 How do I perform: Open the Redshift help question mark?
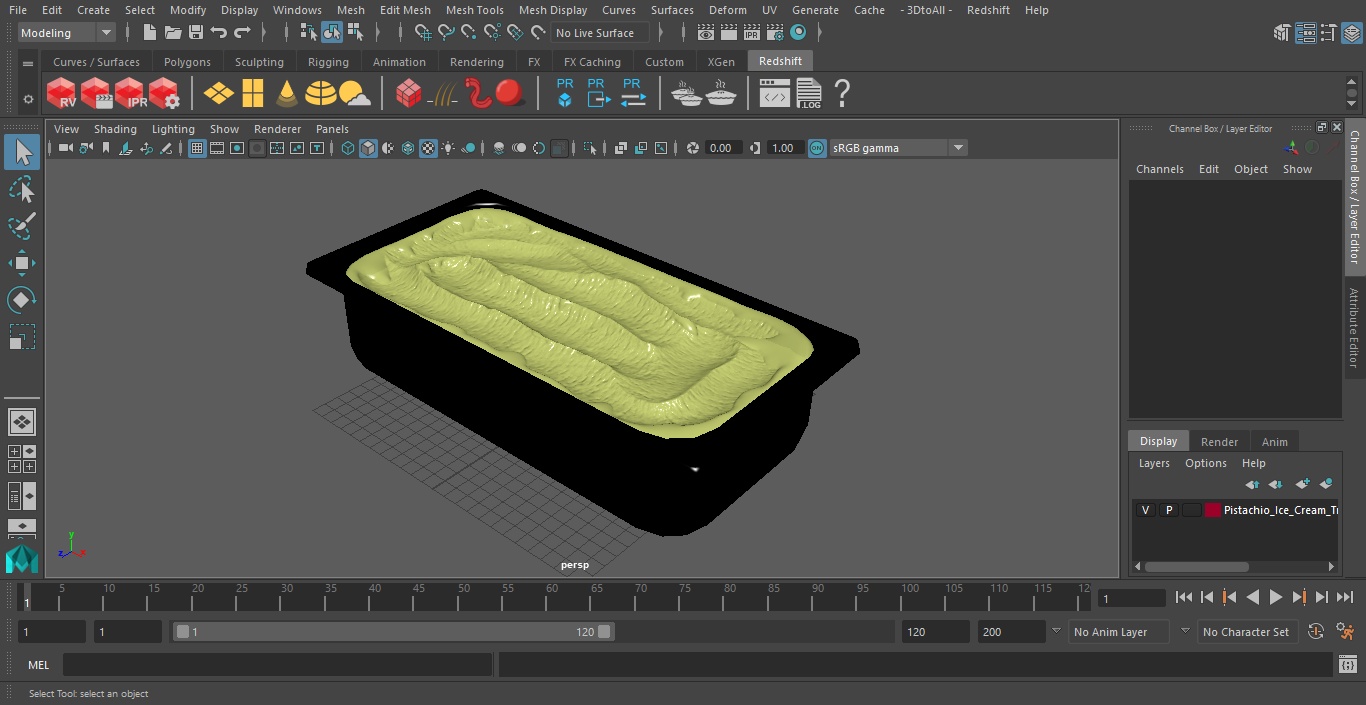tap(842, 94)
